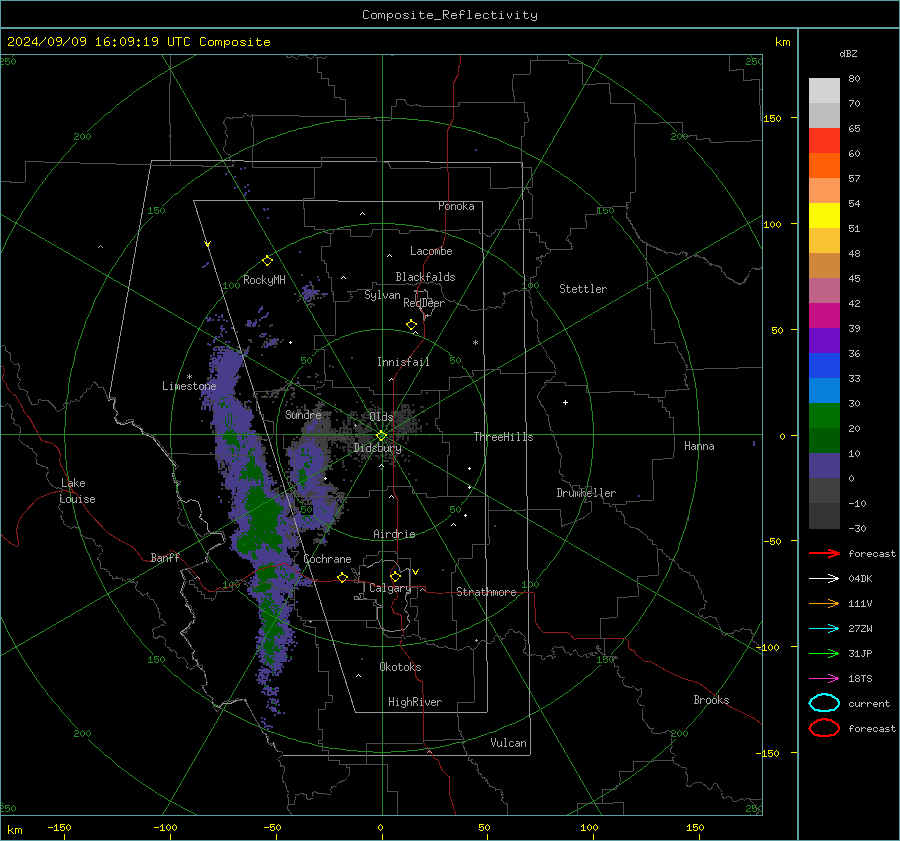
Task: Click the Cochrane town label
Action: click(327, 559)
